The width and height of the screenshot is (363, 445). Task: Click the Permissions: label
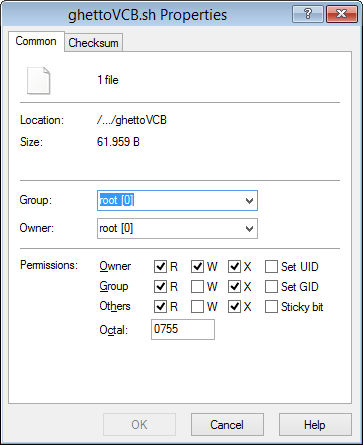pos(49,265)
